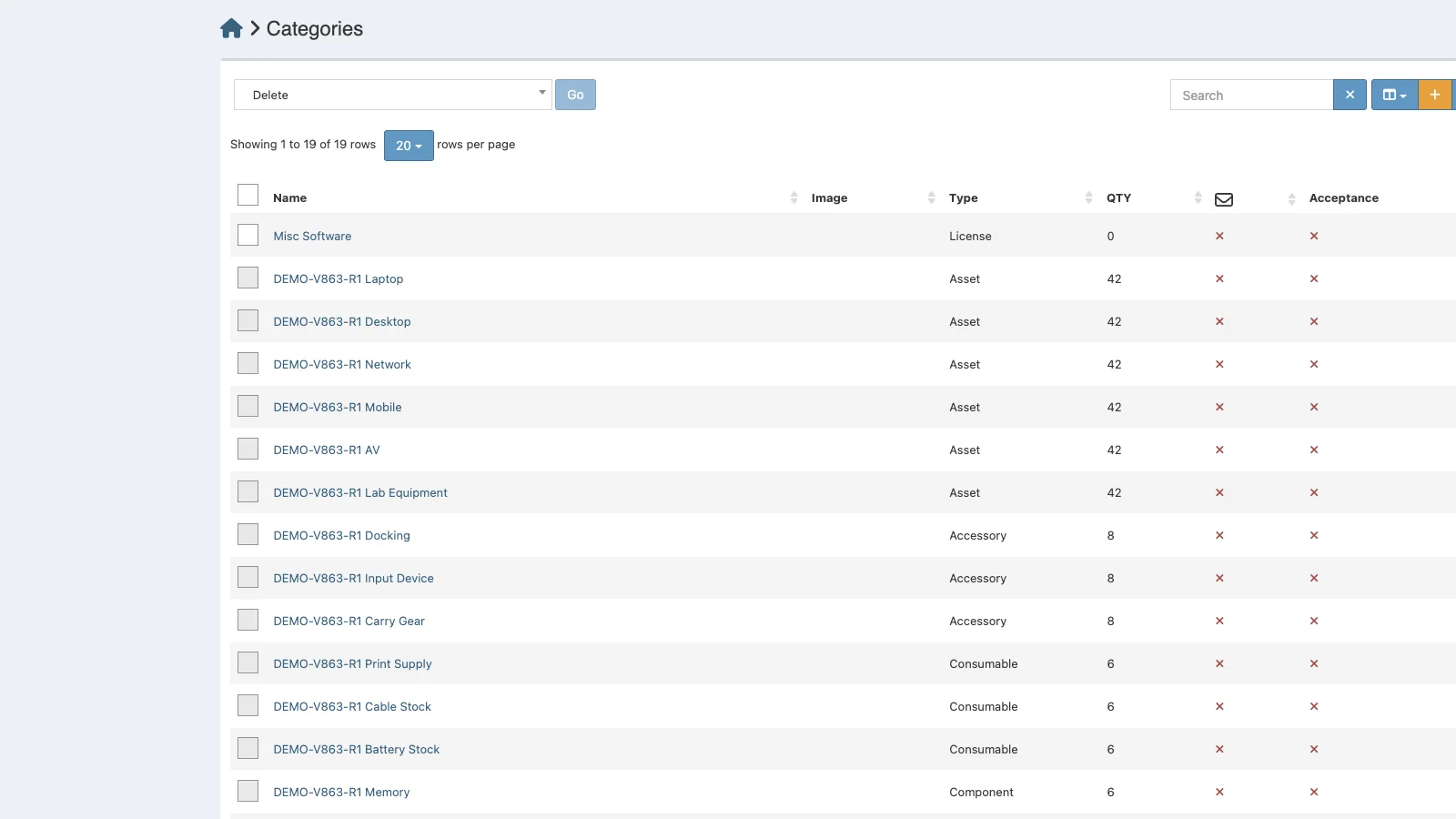Open DEMO-V863-R1 Docking category
1456x819 pixels.
(x=341, y=535)
